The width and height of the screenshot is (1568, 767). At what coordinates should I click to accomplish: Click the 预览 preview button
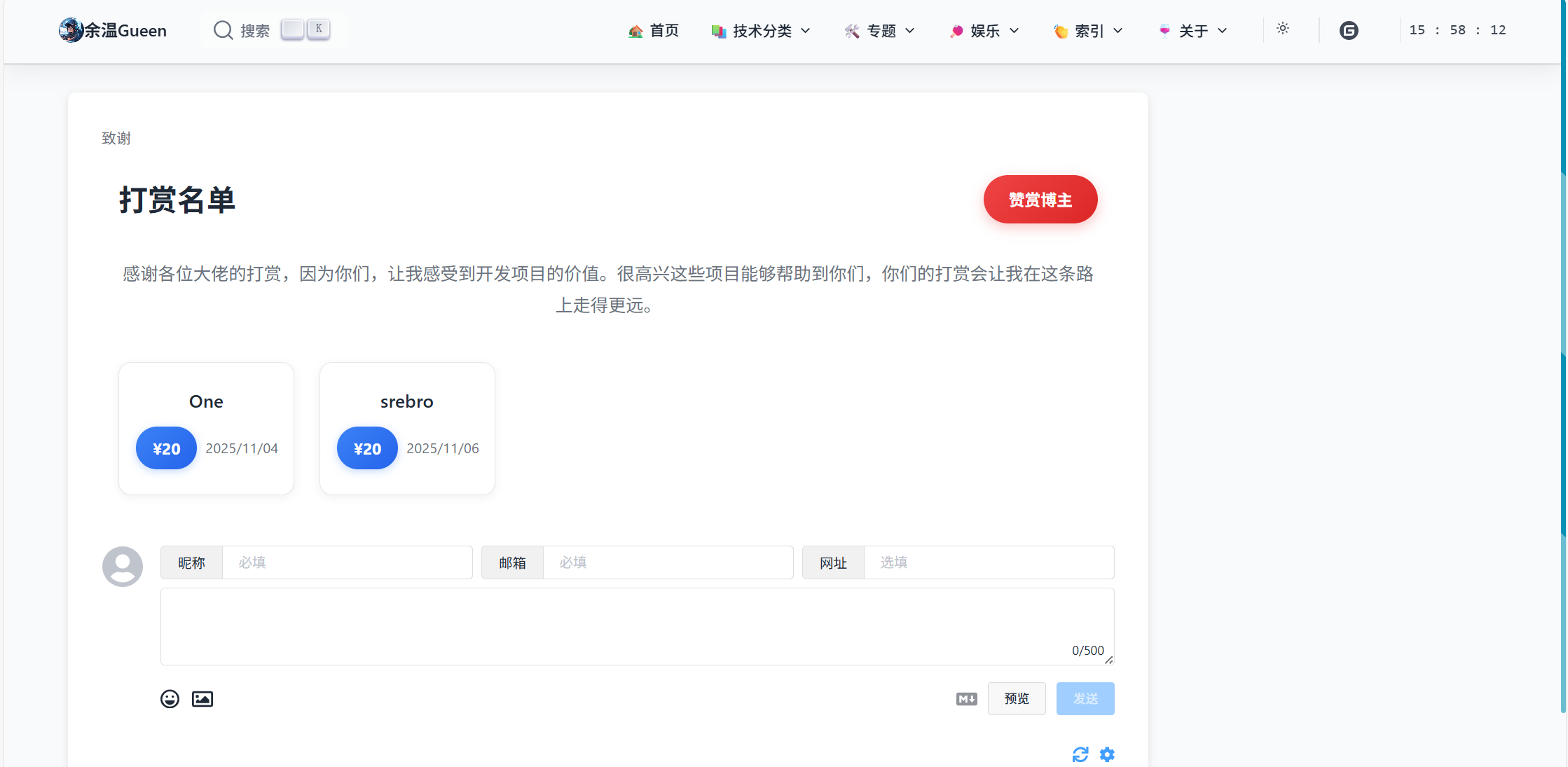coord(1016,698)
